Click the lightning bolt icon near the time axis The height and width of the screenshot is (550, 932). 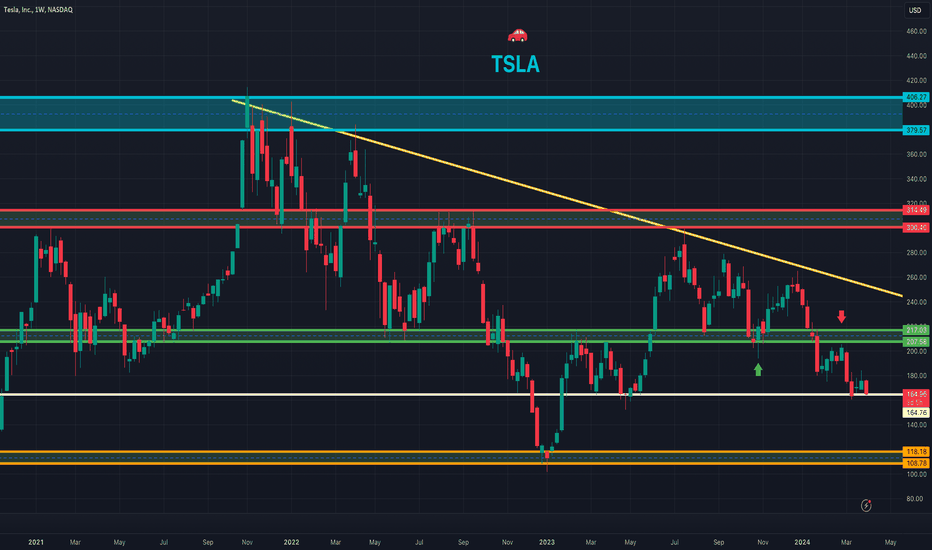(x=866, y=505)
